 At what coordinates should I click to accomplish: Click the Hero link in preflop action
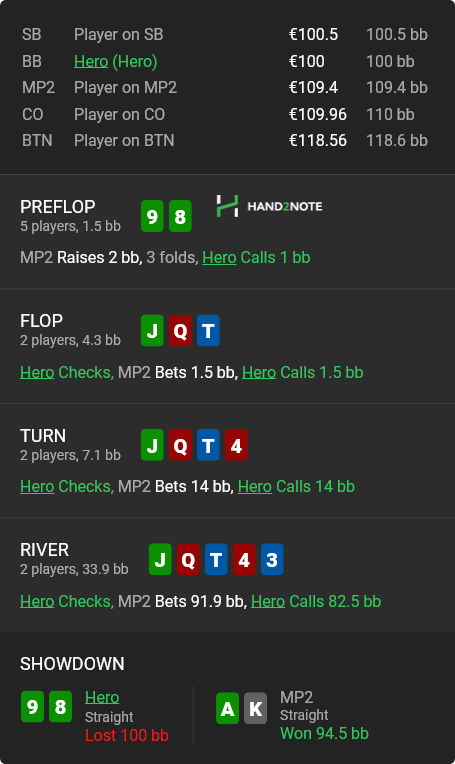coord(219,257)
